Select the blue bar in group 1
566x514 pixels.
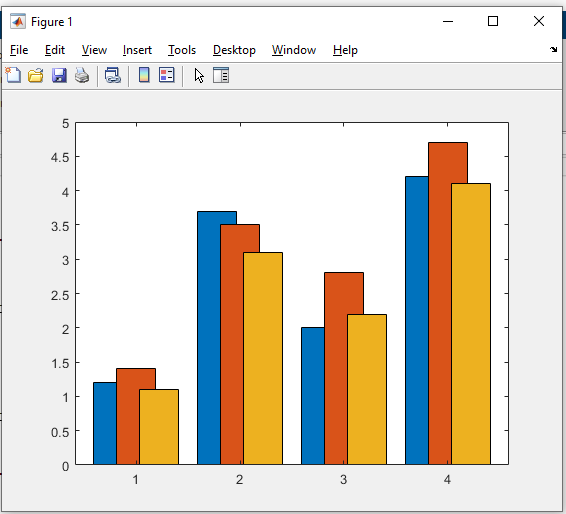click(x=105, y=423)
